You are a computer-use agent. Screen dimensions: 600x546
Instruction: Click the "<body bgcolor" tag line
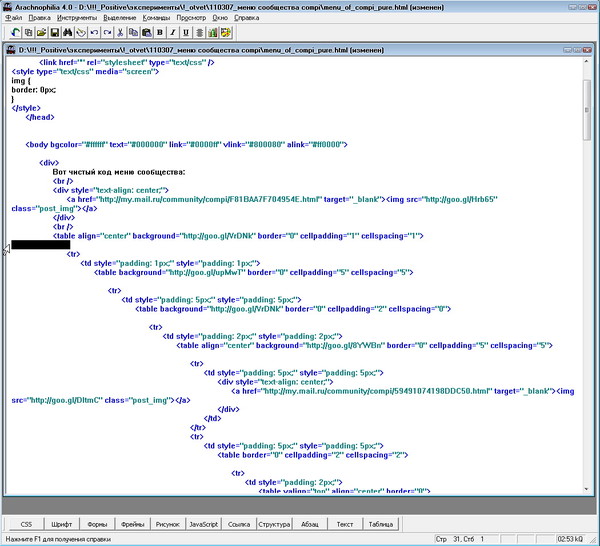coord(186,145)
